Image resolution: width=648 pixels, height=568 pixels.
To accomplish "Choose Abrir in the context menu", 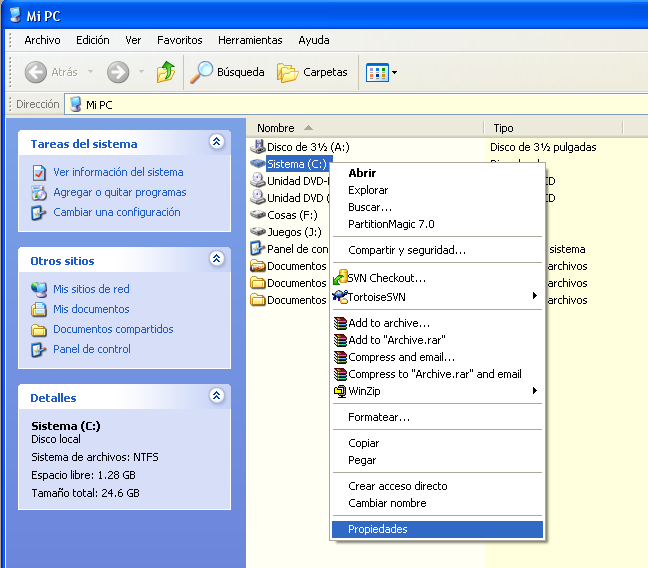I will 437,173.
